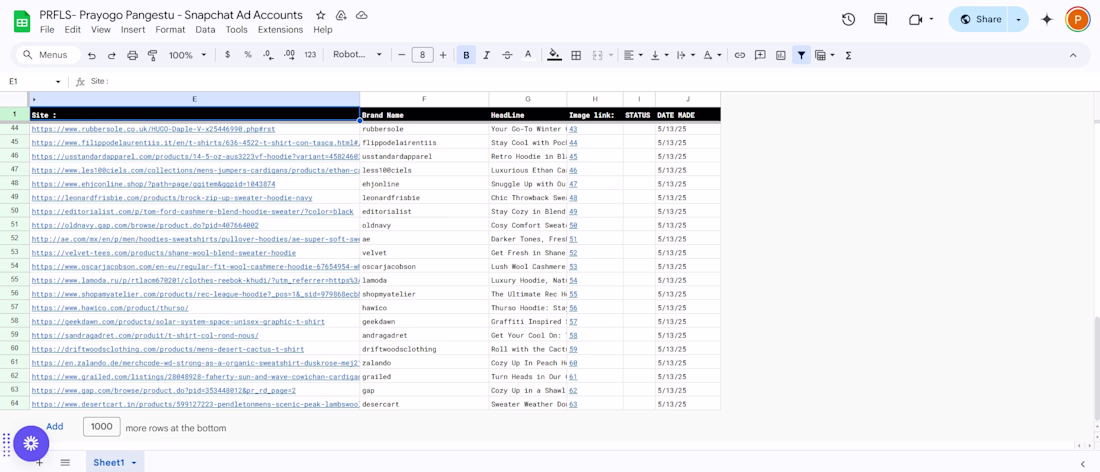Check the cloud document status icon
Image resolution: width=1100 pixels, height=472 pixels.
[361, 15]
